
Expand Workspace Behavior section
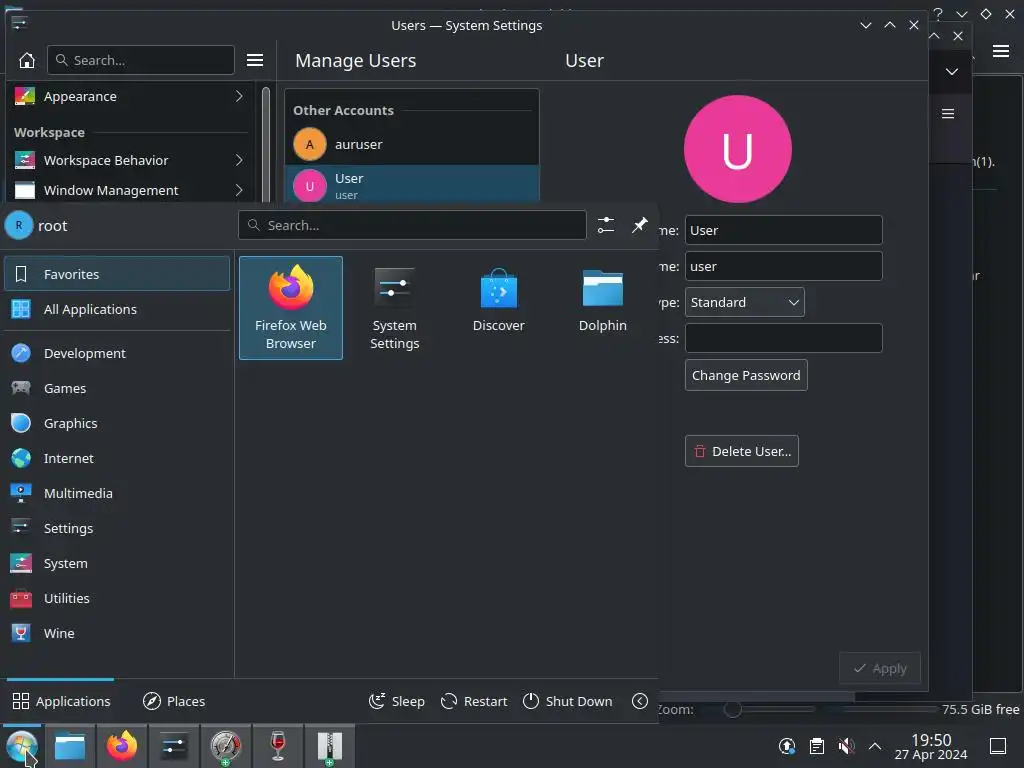tap(129, 160)
